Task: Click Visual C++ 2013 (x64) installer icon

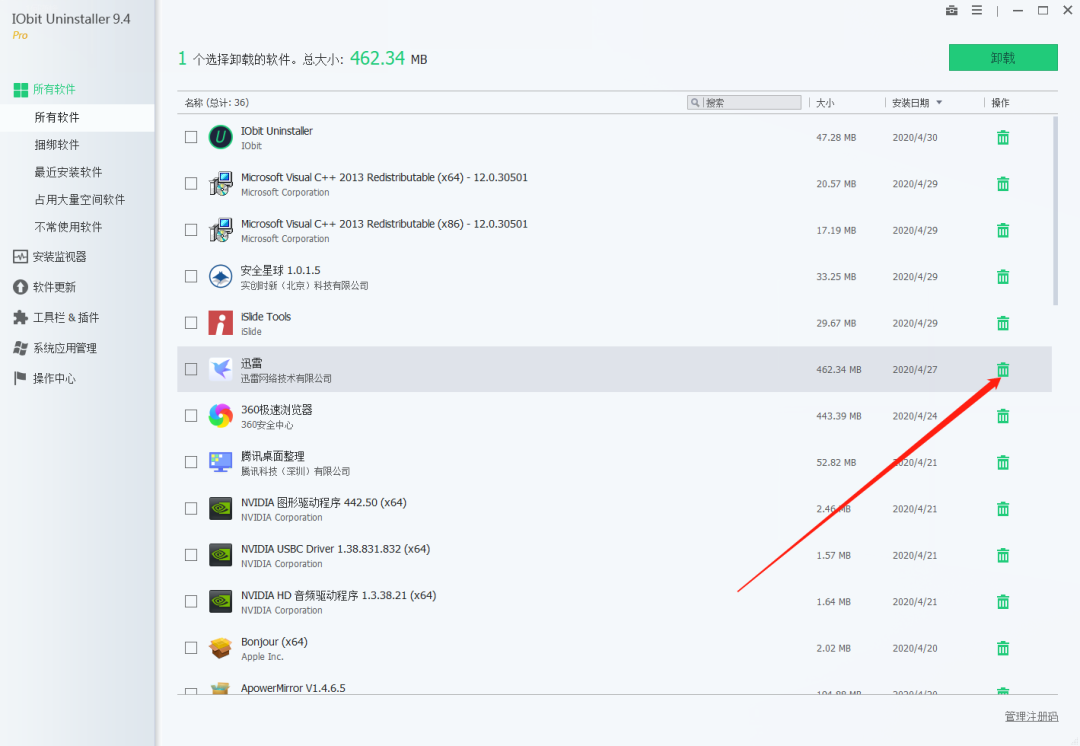Action: pos(220,183)
